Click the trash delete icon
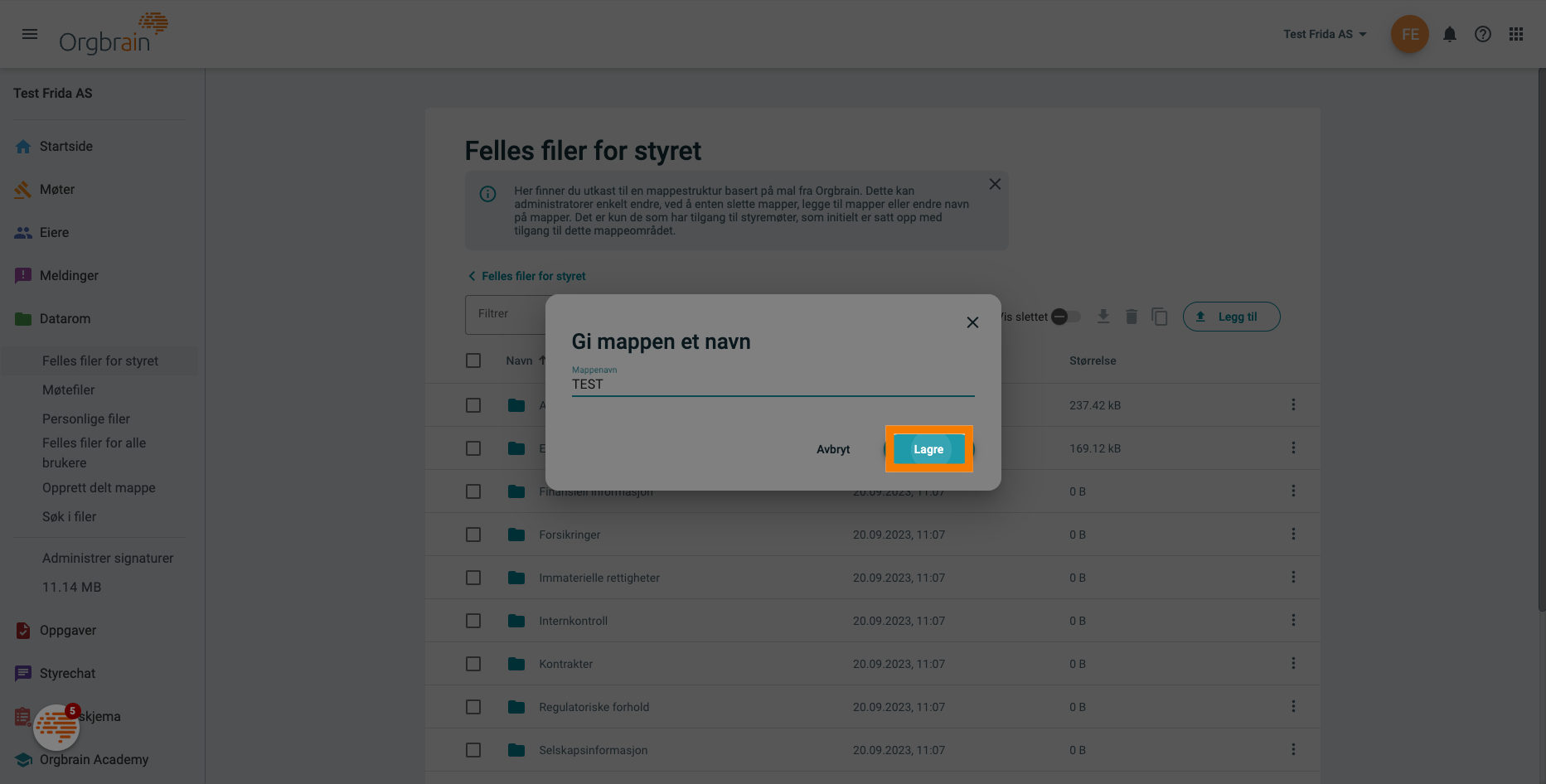The width and height of the screenshot is (1546, 784). [x=1132, y=317]
